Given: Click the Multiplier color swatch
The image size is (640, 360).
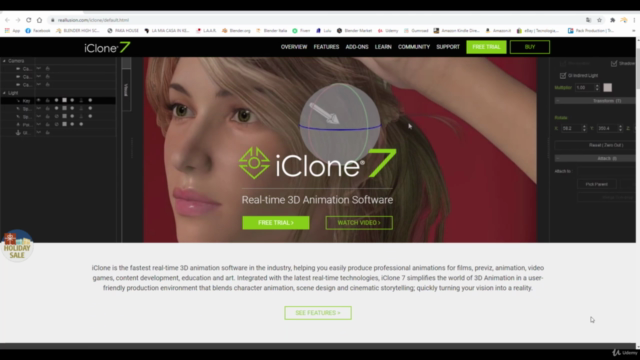Looking at the screenshot, I should (607, 87).
